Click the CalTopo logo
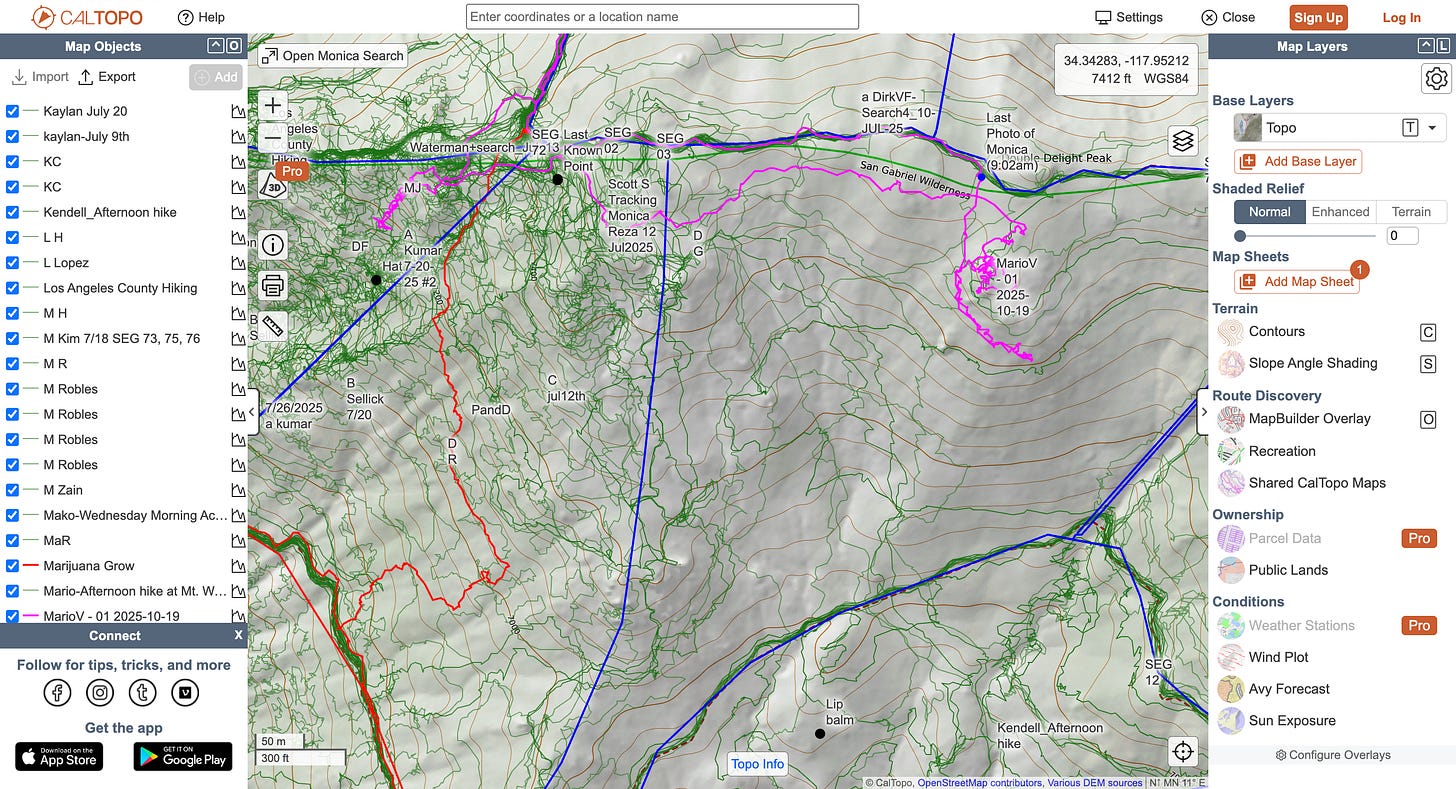 [x=87, y=17]
